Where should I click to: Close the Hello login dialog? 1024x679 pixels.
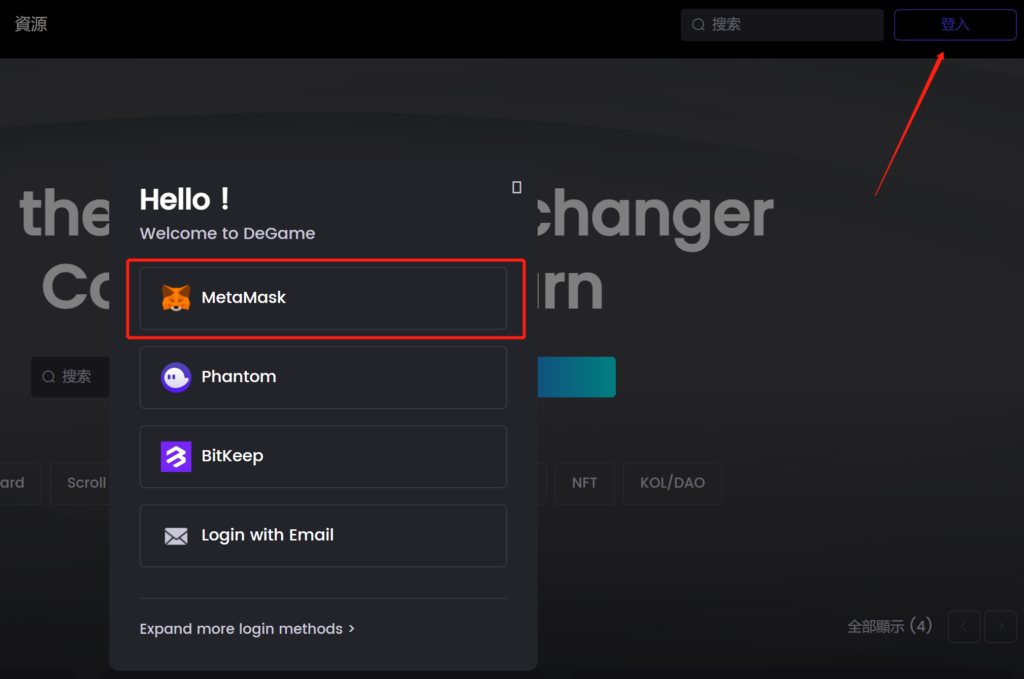pyautogui.click(x=517, y=187)
